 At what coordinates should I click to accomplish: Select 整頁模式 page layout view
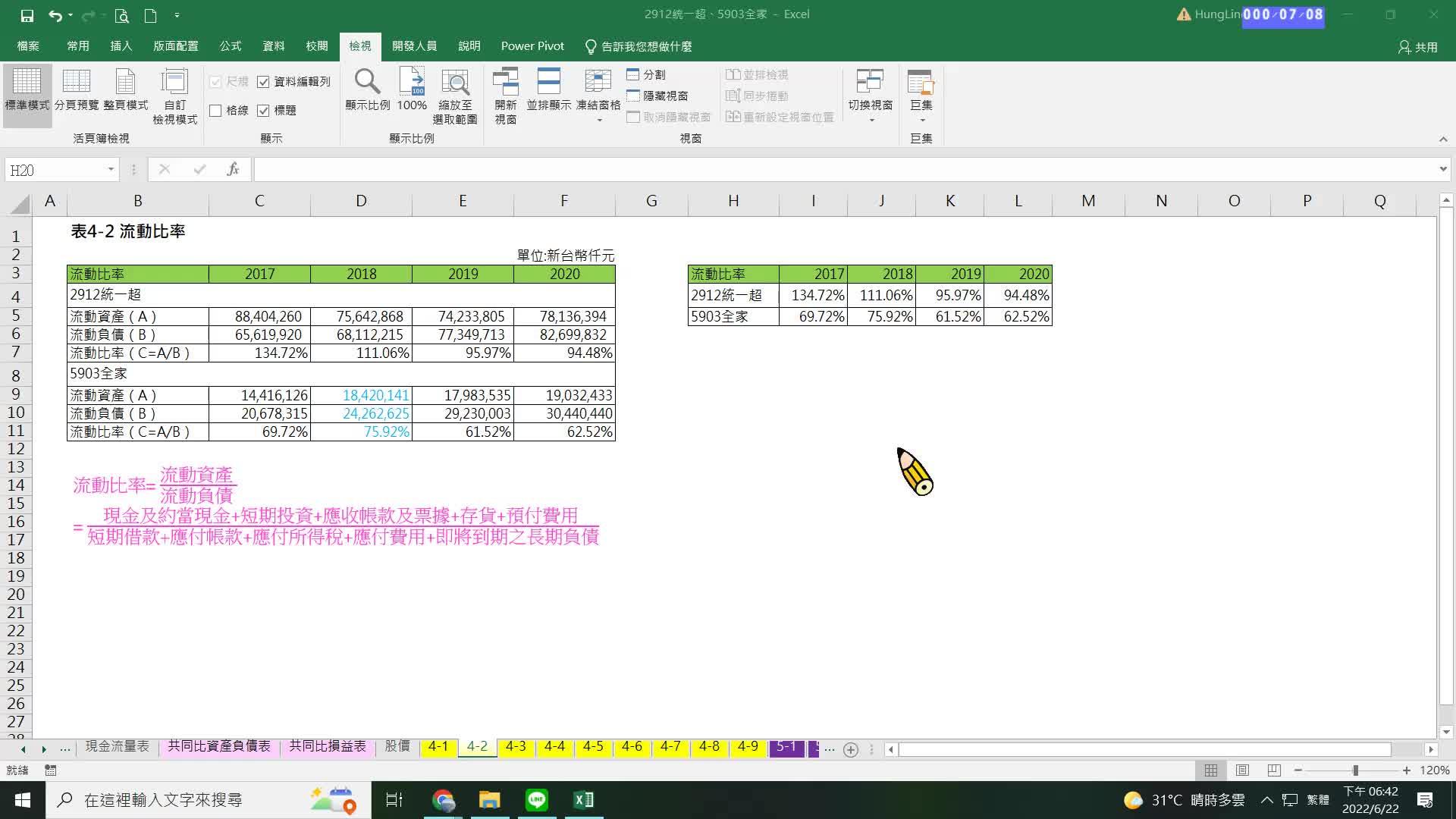126,90
